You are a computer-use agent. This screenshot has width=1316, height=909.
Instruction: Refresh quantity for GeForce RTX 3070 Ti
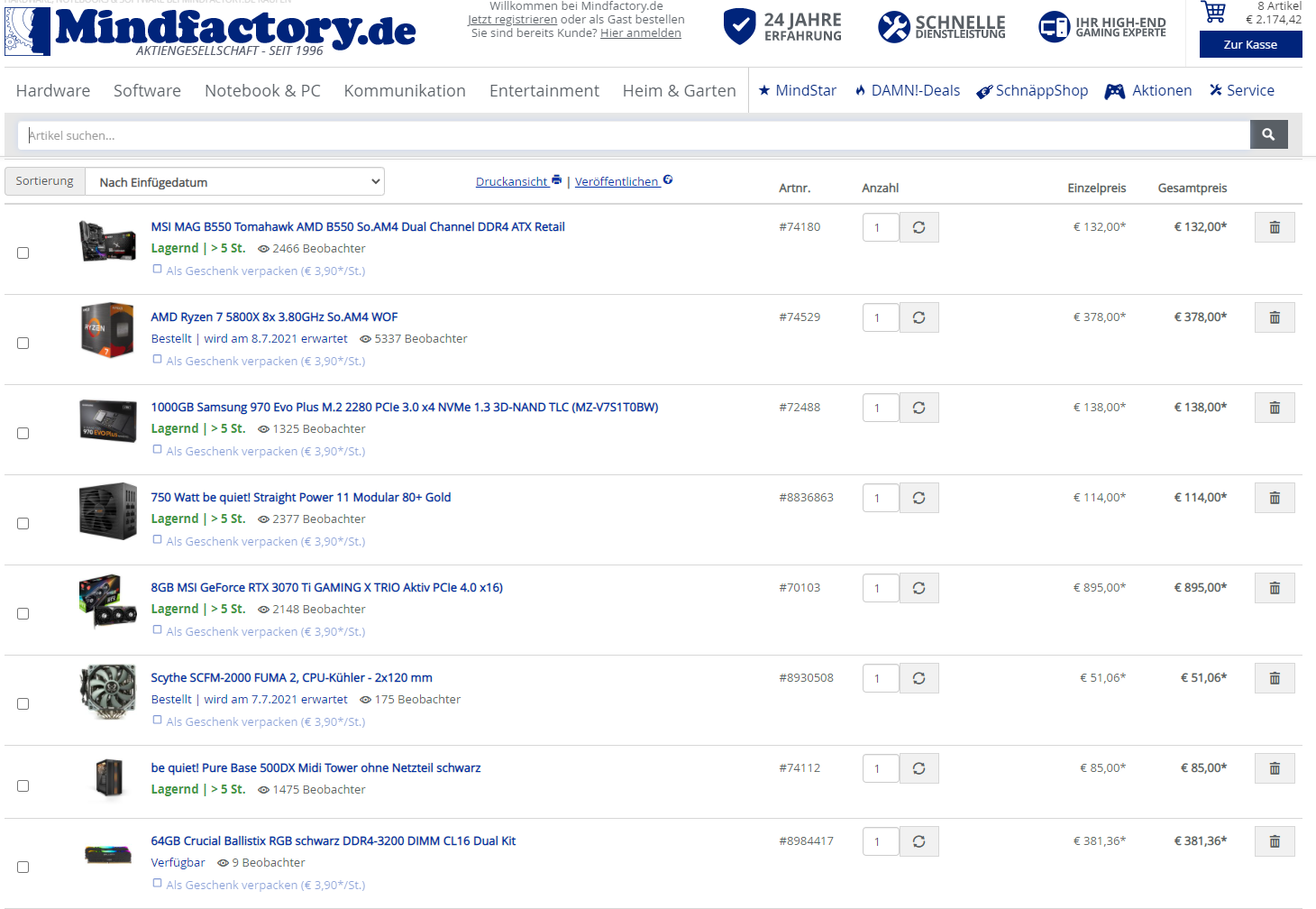[x=918, y=588]
